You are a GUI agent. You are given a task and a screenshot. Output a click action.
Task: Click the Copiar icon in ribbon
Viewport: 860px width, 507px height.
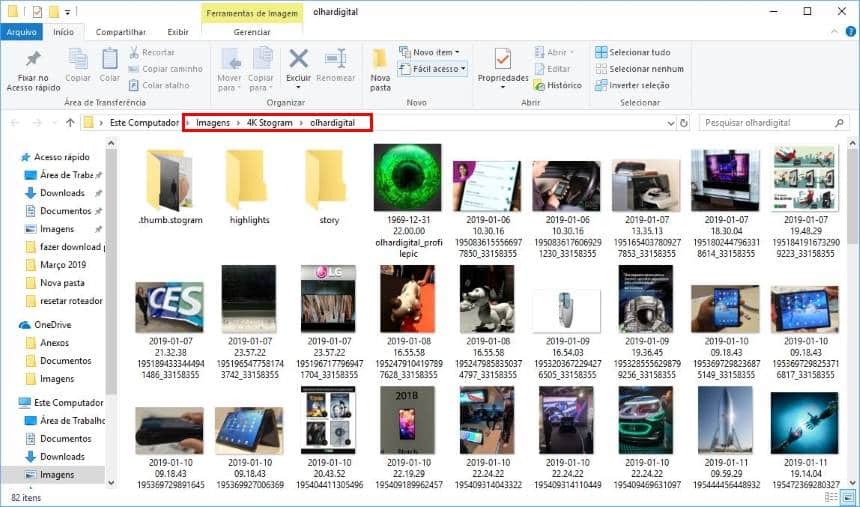point(78,62)
